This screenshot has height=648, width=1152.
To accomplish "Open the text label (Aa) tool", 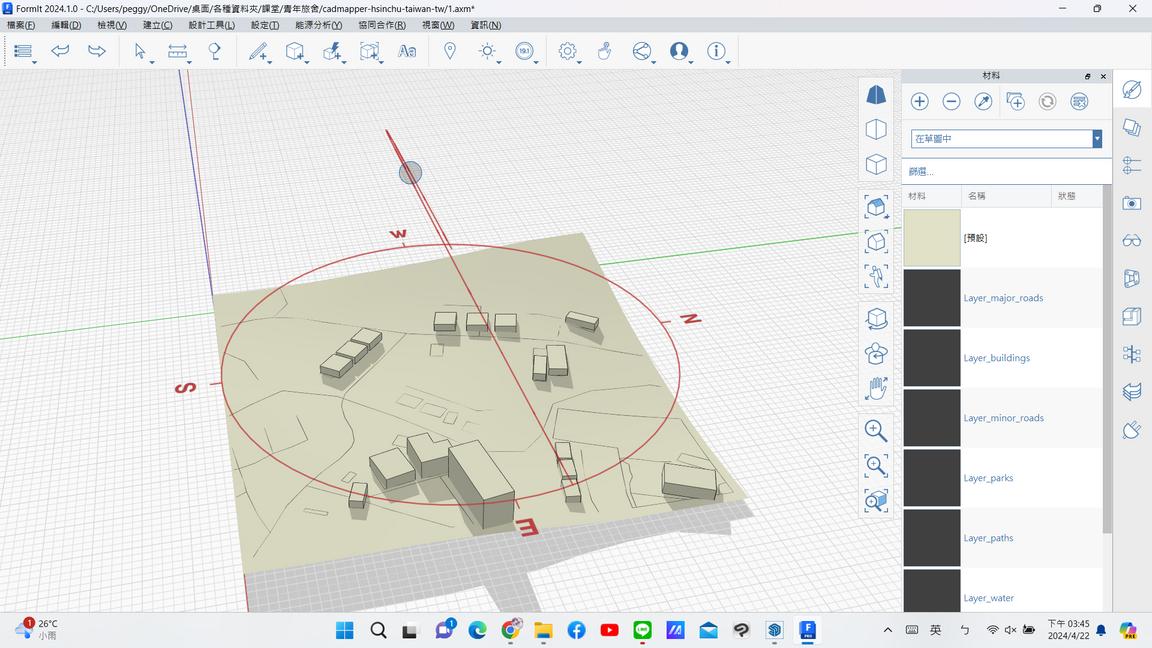I will click(x=407, y=51).
